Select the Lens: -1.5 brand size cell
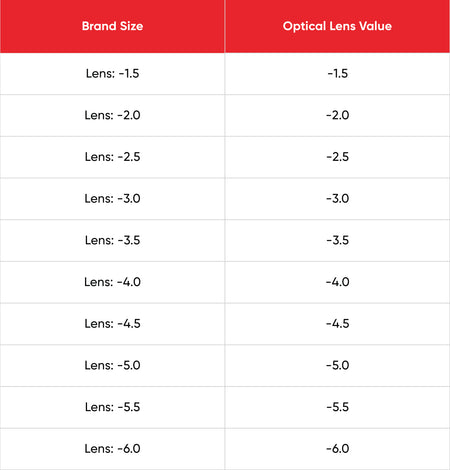The image size is (450, 470). (x=112, y=73)
